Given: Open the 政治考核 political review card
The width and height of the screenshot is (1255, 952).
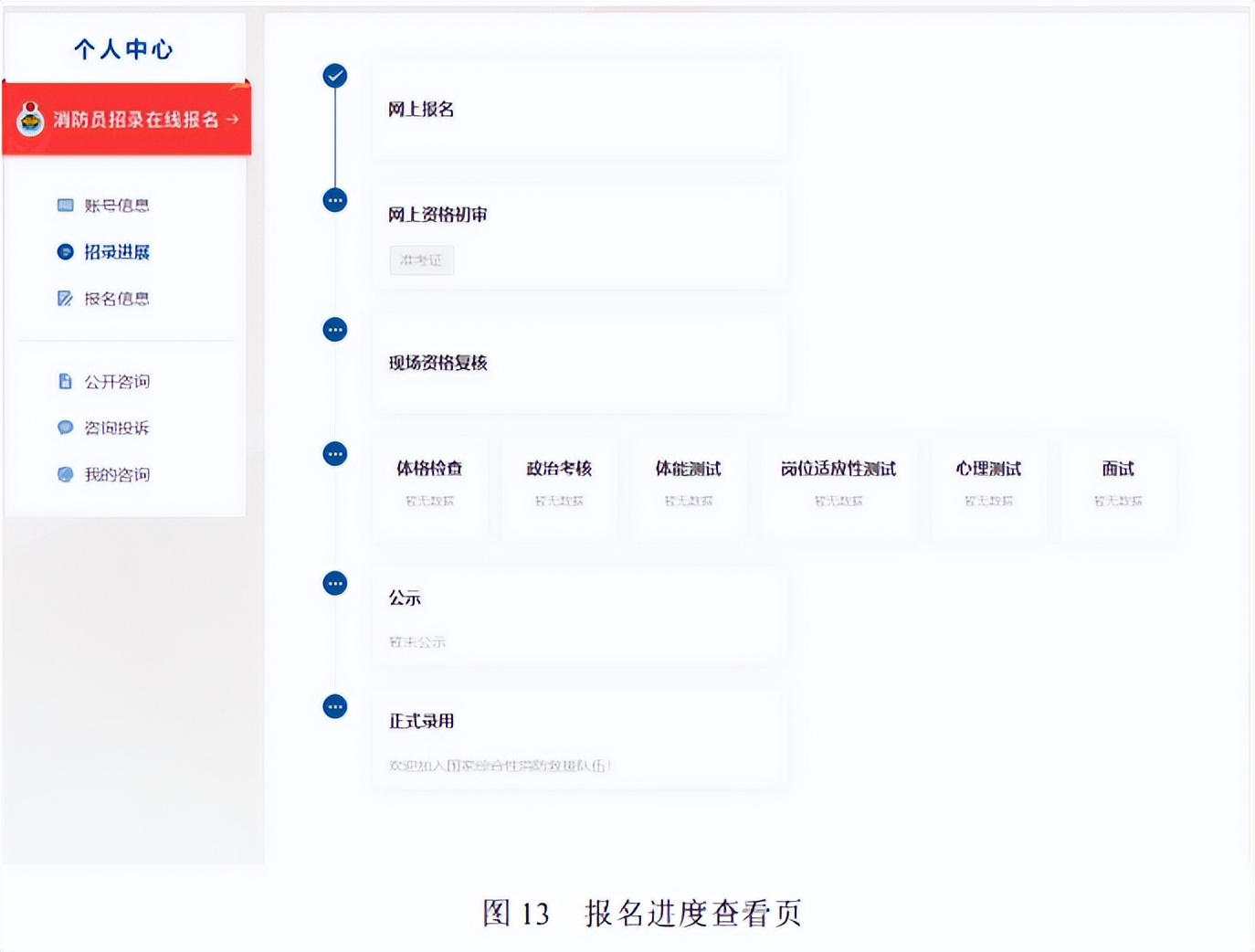Looking at the screenshot, I should pos(558,486).
